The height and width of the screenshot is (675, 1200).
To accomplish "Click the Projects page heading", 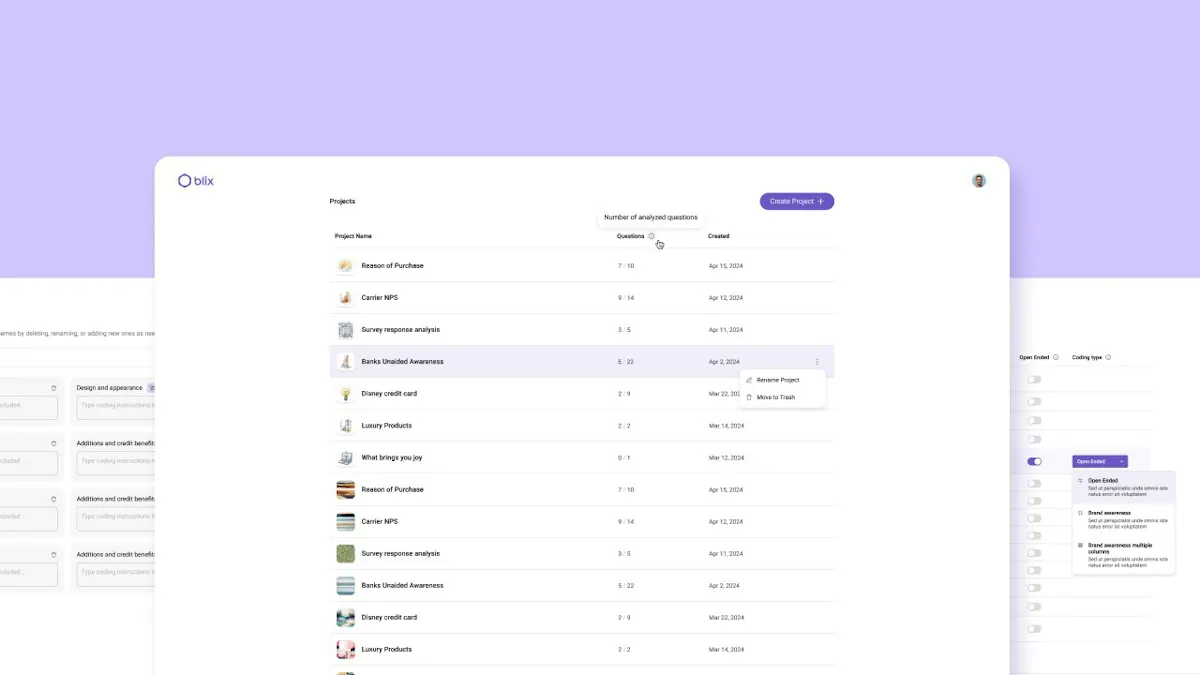I will tap(342, 202).
